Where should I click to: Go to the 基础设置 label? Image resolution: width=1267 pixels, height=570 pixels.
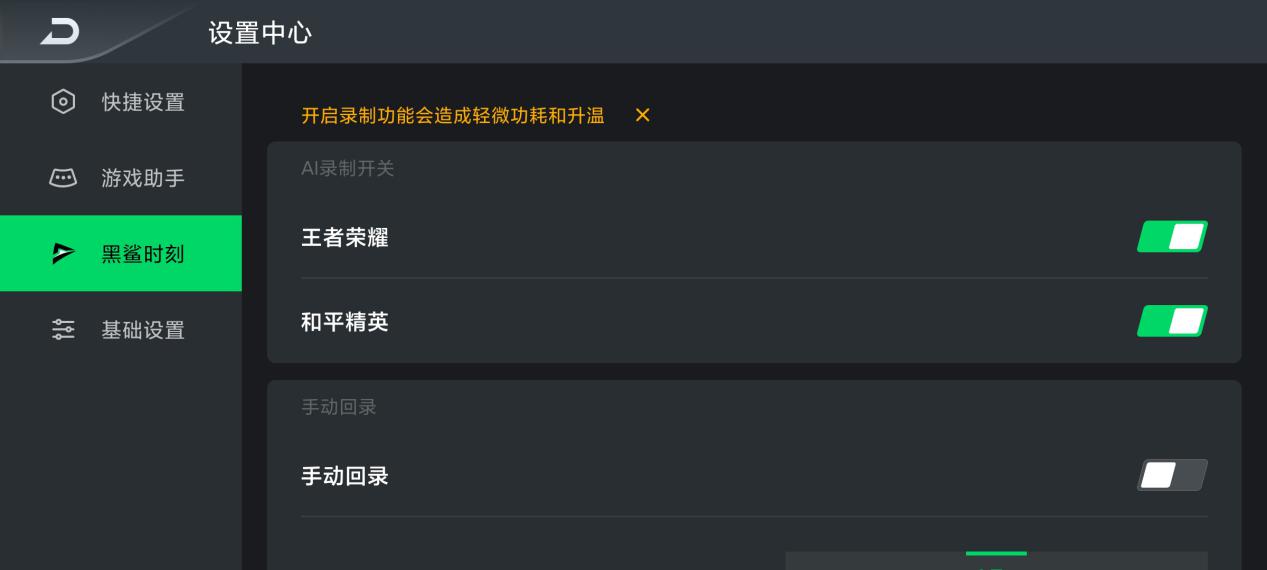143,330
